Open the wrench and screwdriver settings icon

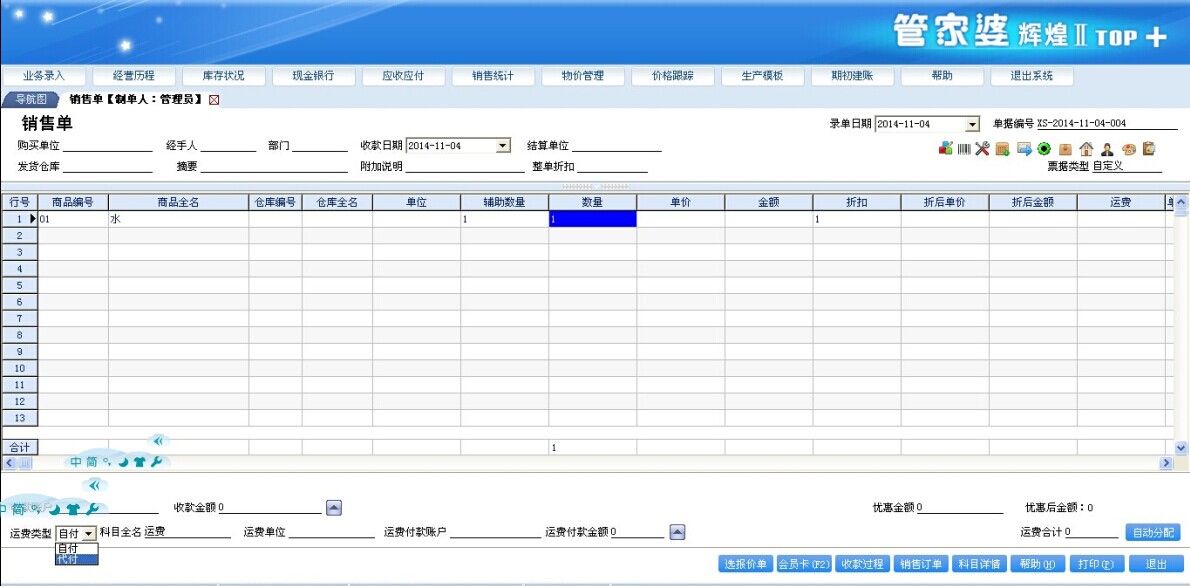point(982,149)
